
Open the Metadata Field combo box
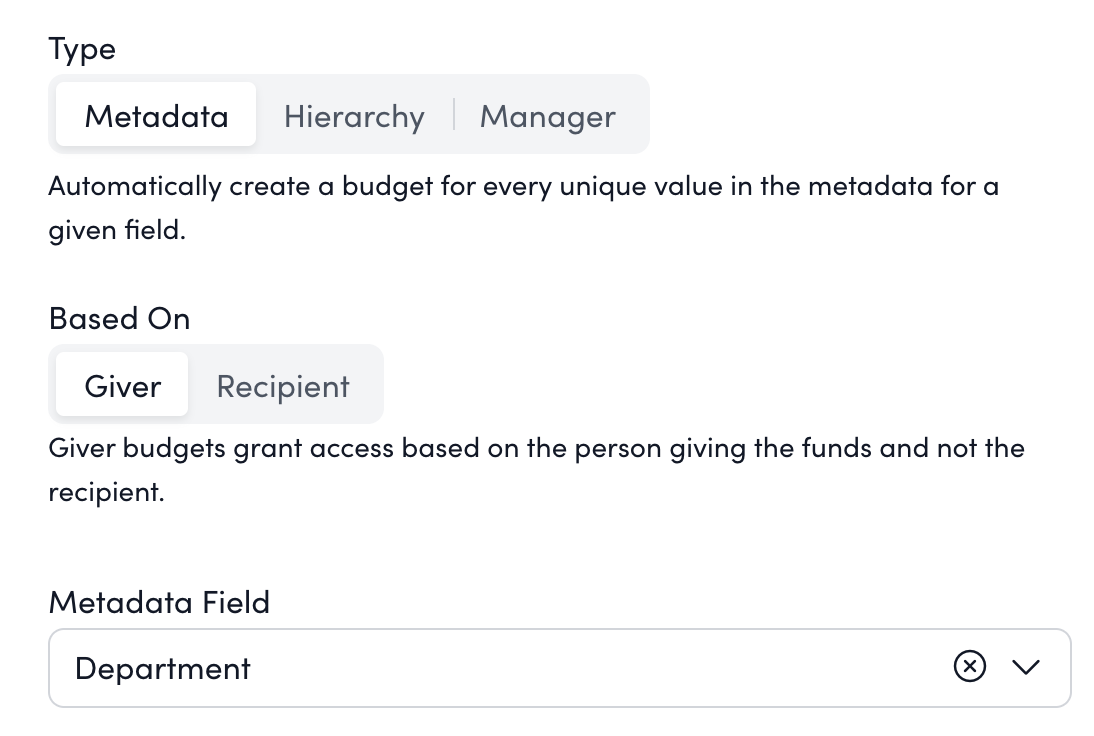click(559, 667)
